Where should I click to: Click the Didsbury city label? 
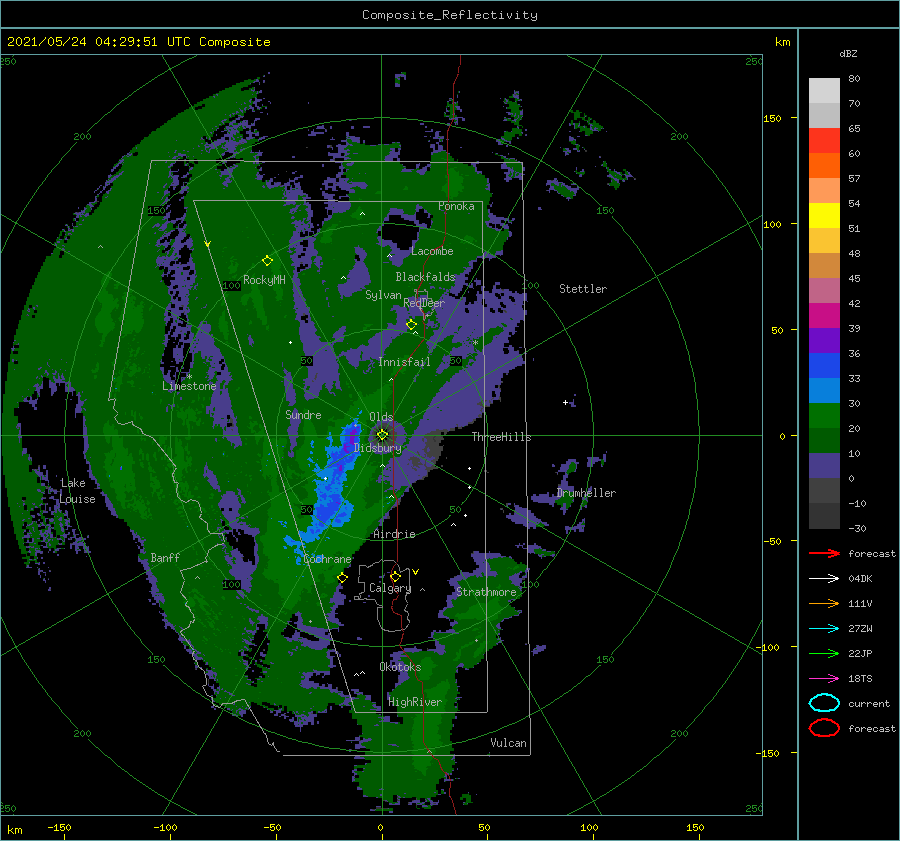(377, 448)
